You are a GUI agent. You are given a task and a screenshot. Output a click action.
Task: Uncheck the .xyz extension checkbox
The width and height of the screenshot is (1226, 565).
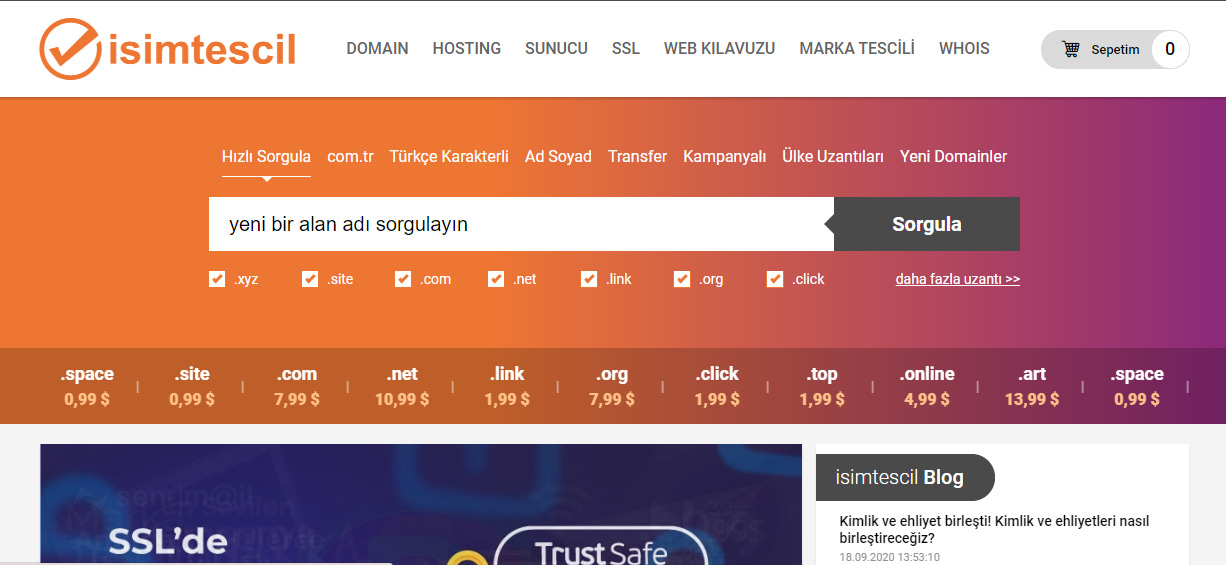pos(217,279)
